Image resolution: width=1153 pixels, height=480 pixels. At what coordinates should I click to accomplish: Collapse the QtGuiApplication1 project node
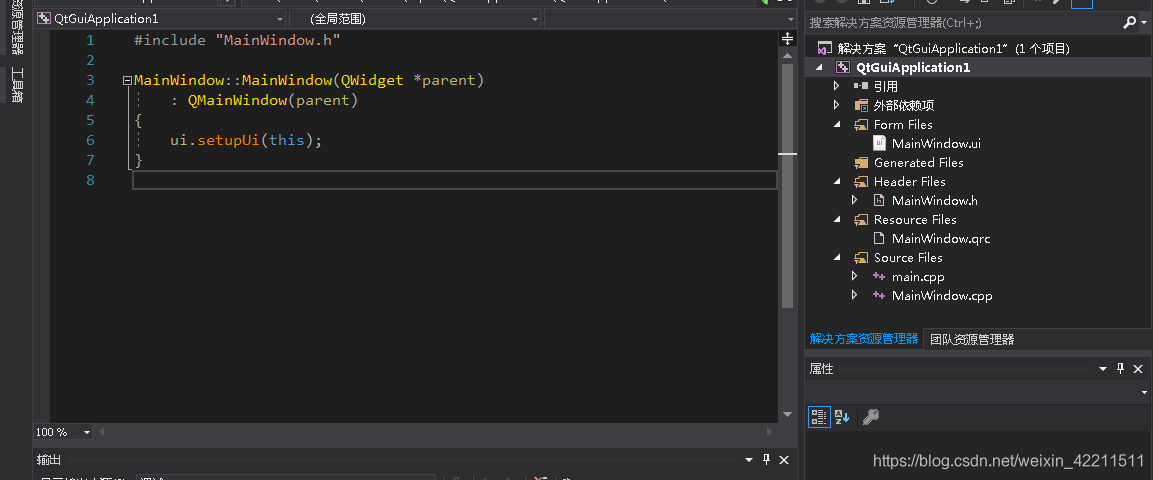point(820,68)
